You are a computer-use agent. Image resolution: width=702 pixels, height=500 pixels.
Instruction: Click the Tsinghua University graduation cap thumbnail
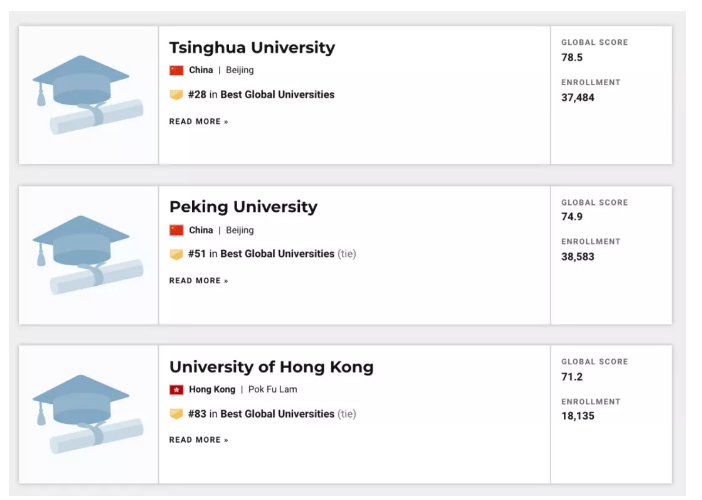point(88,95)
